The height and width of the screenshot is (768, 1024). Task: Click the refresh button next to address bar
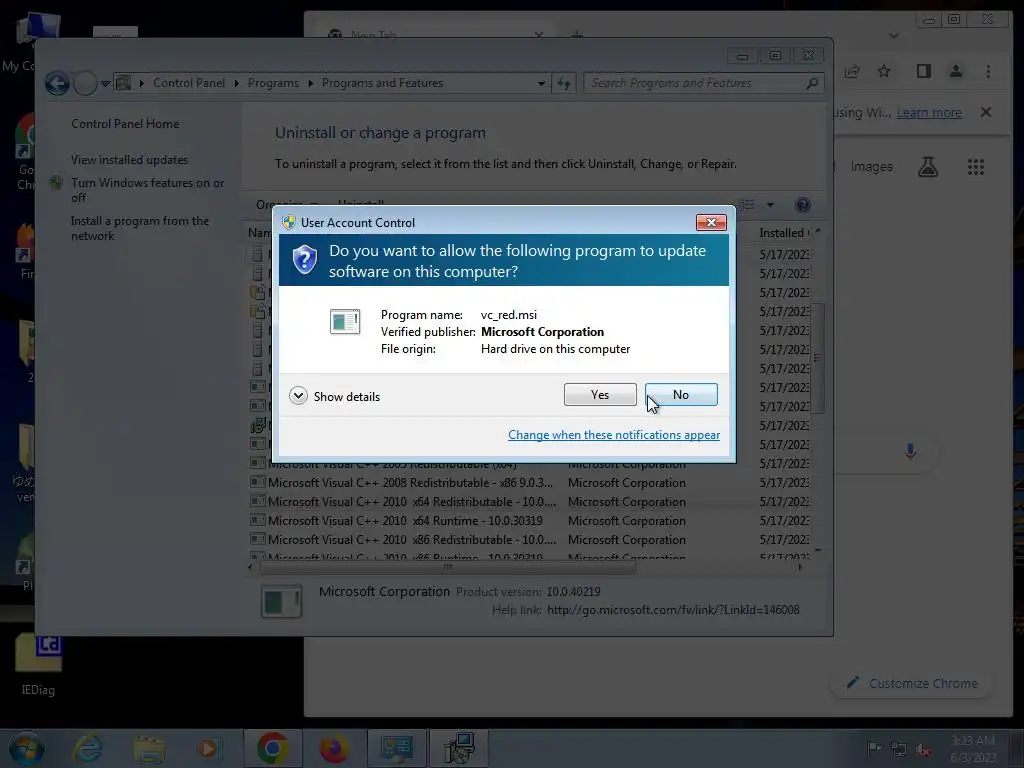click(564, 84)
